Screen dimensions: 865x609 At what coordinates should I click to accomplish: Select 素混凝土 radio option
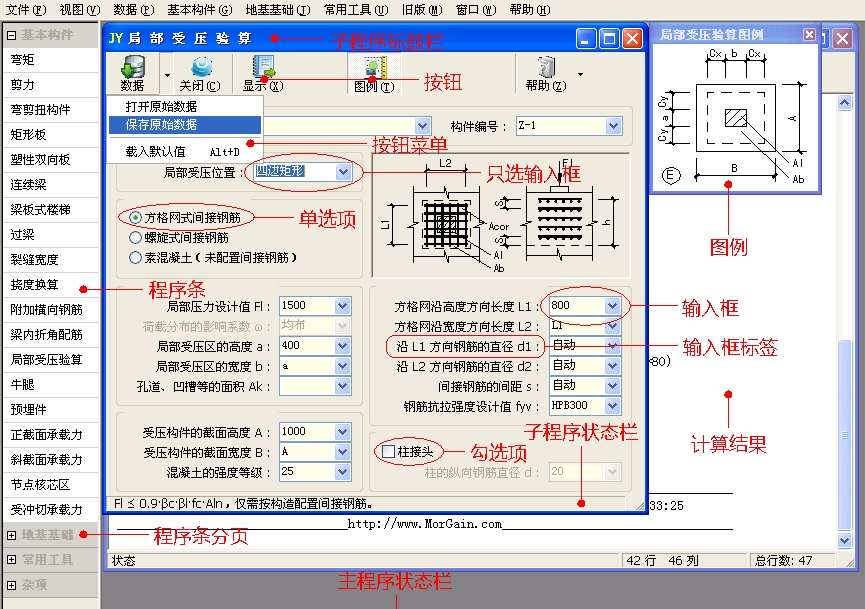(x=136, y=258)
